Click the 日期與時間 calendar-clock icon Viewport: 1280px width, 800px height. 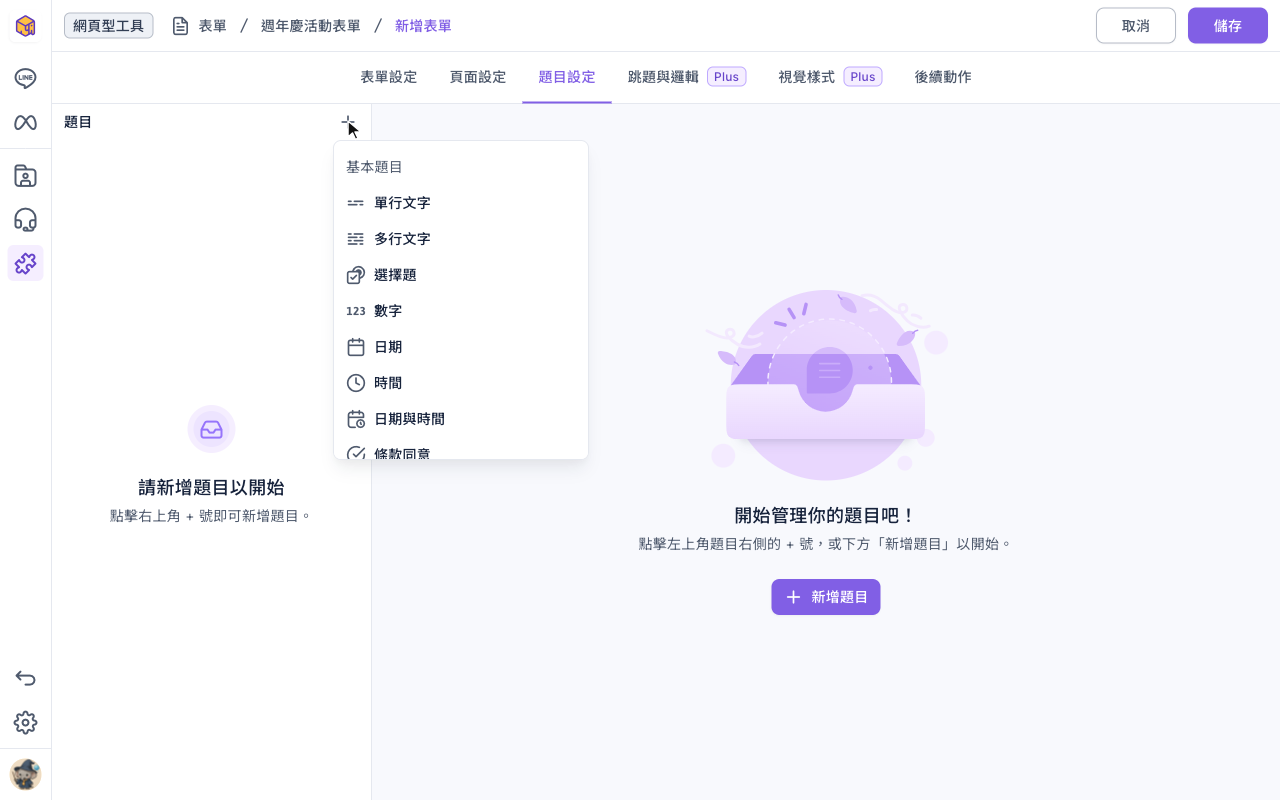pos(355,419)
